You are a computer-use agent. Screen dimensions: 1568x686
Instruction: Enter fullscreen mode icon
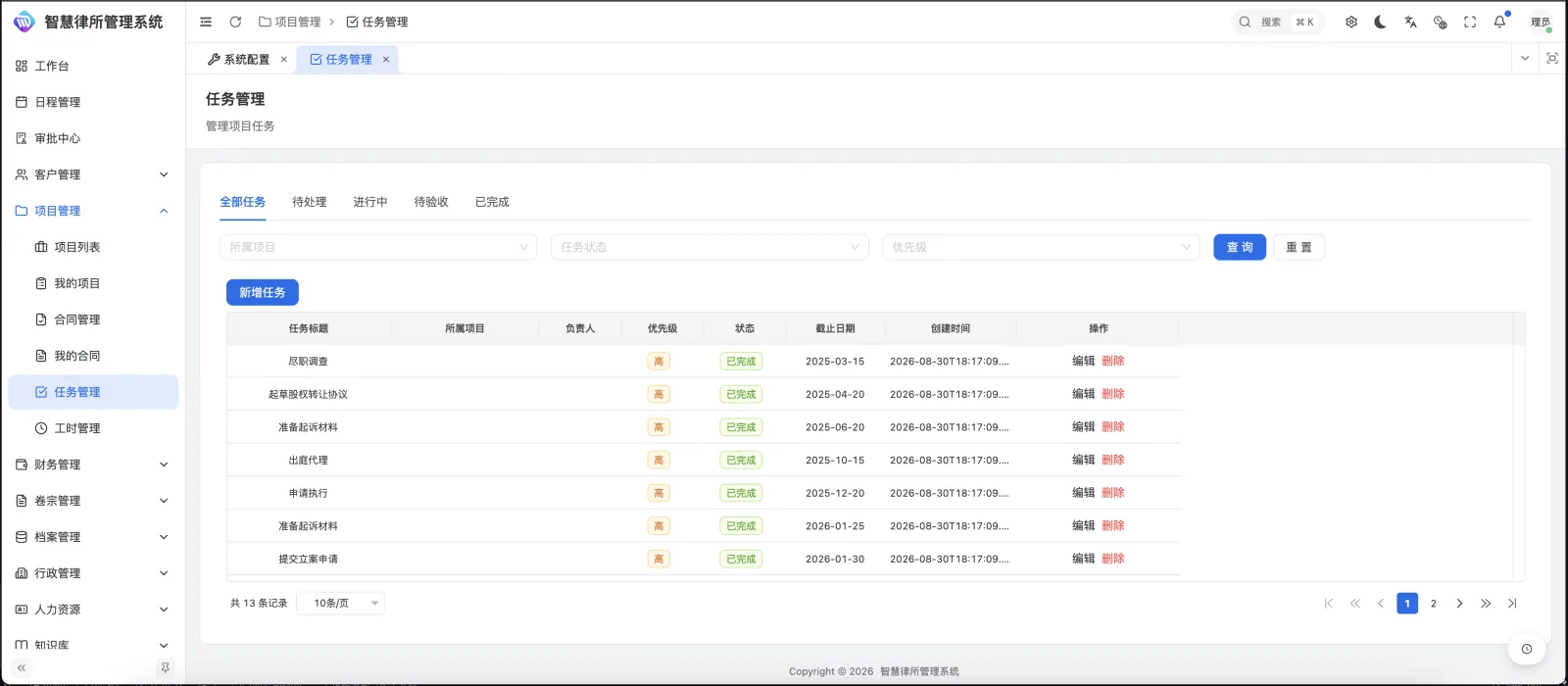(x=1470, y=22)
